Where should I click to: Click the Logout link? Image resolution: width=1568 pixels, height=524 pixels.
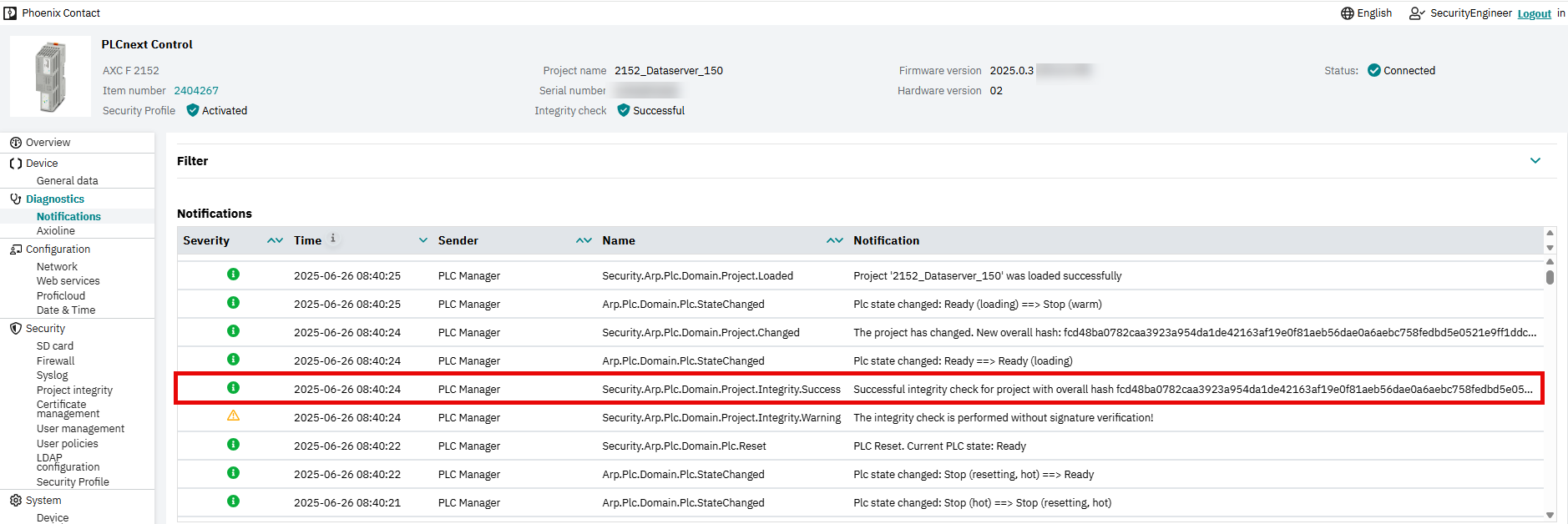(1534, 14)
